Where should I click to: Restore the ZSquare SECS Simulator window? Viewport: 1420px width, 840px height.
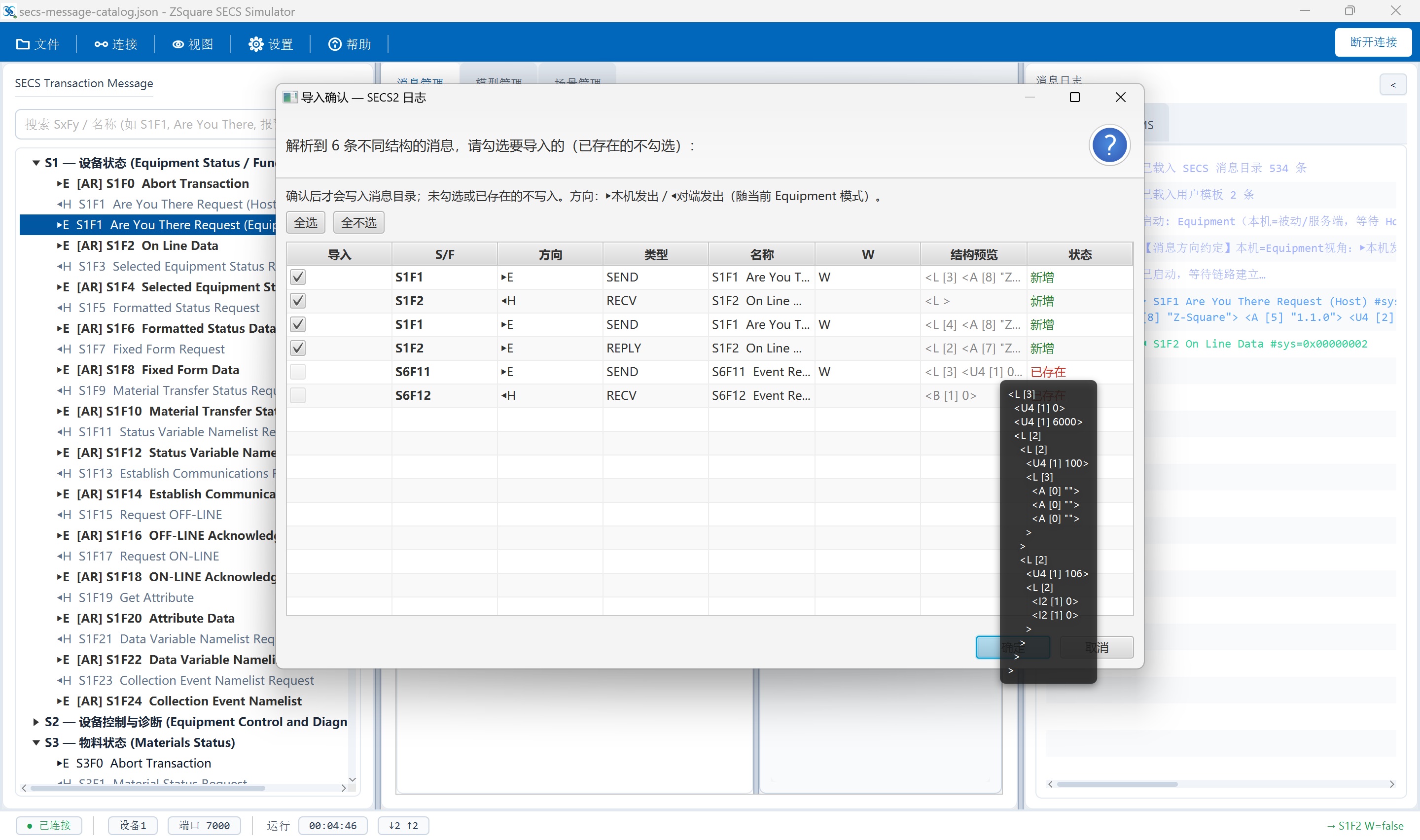point(1350,11)
